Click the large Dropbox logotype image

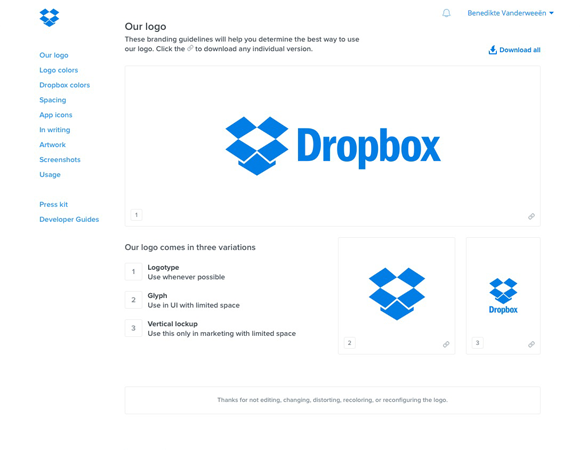[333, 146]
